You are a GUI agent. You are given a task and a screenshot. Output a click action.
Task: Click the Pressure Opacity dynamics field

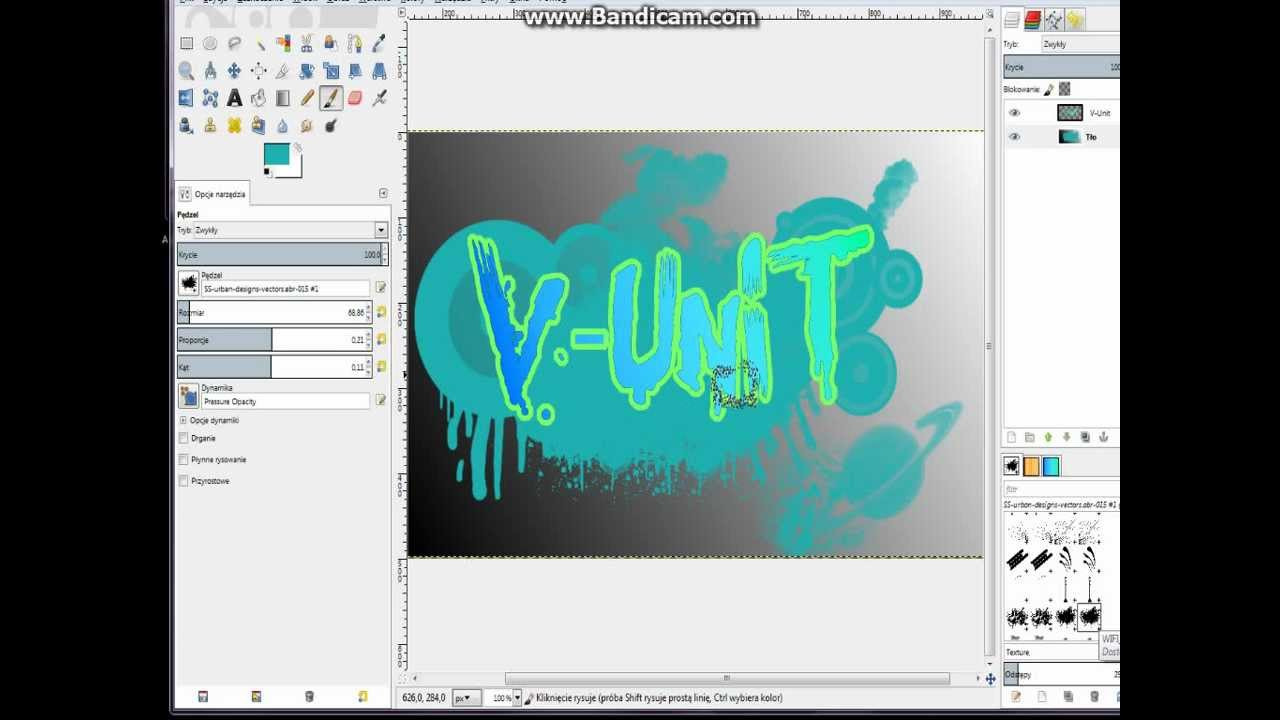click(x=286, y=401)
